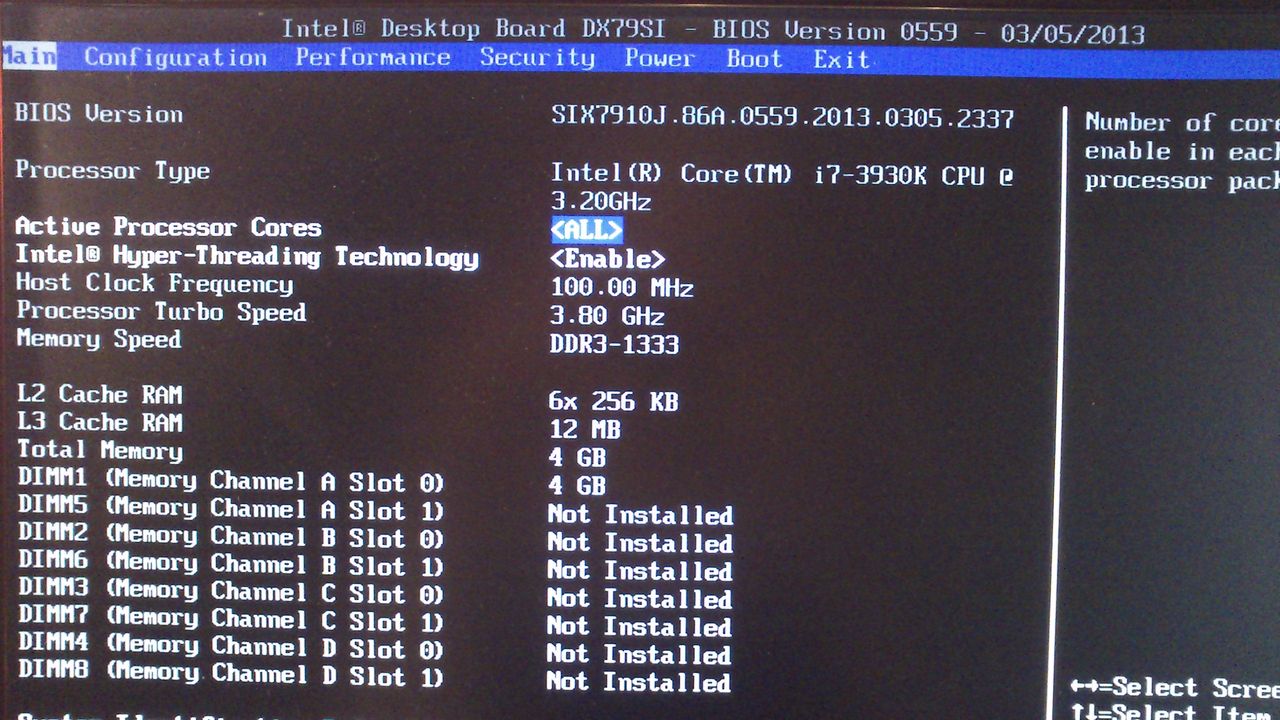The image size is (1280, 720).
Task: Click DIMM7 Memory Channel C Slot 1 row
Action: [x=231, y=620]
